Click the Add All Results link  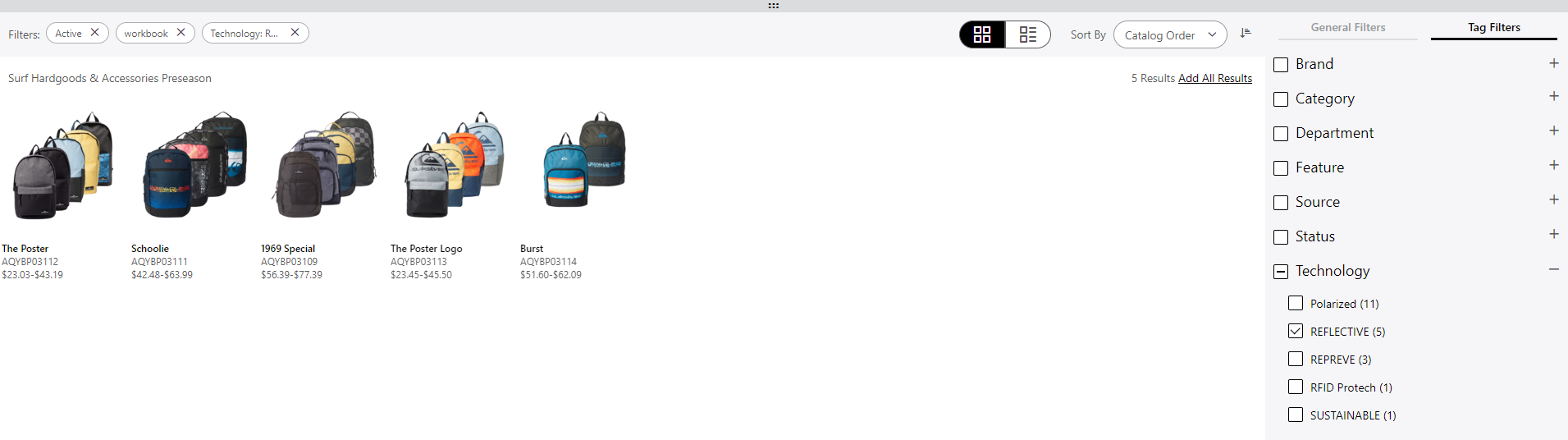(1214, 78)
